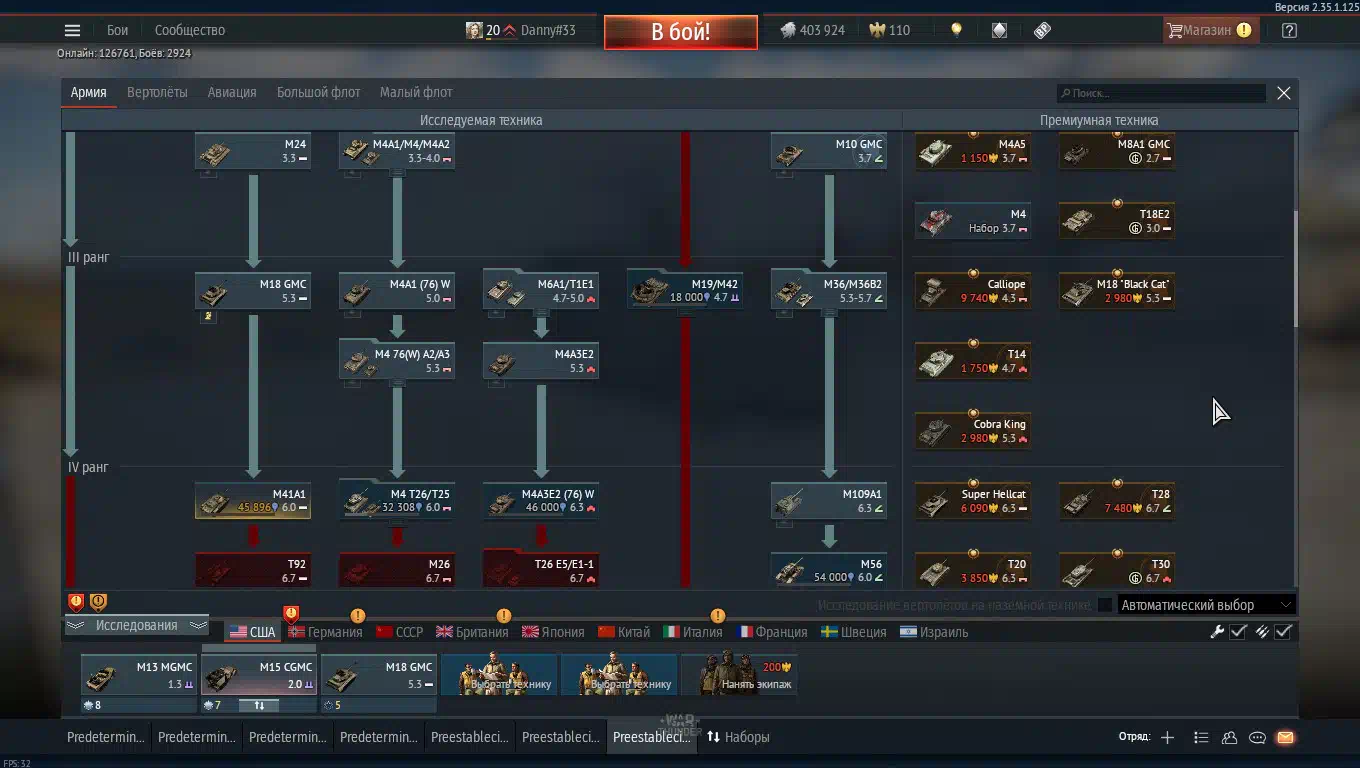The image size is (1360, 768).
Task: Click the white hexagon icon in top bar
Action: click(999, 30)
